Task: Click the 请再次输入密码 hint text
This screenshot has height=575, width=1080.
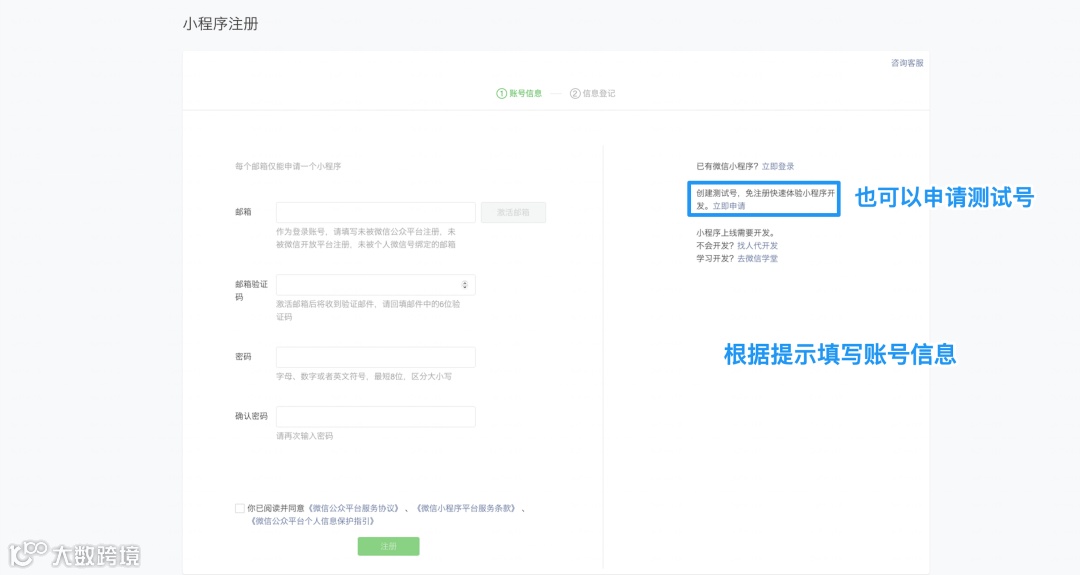Action: tap(304, 436)
